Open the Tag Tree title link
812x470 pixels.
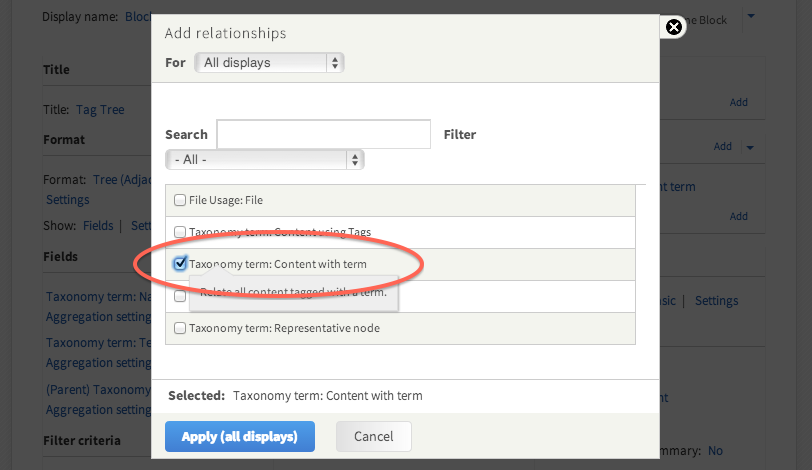point(100,109)
